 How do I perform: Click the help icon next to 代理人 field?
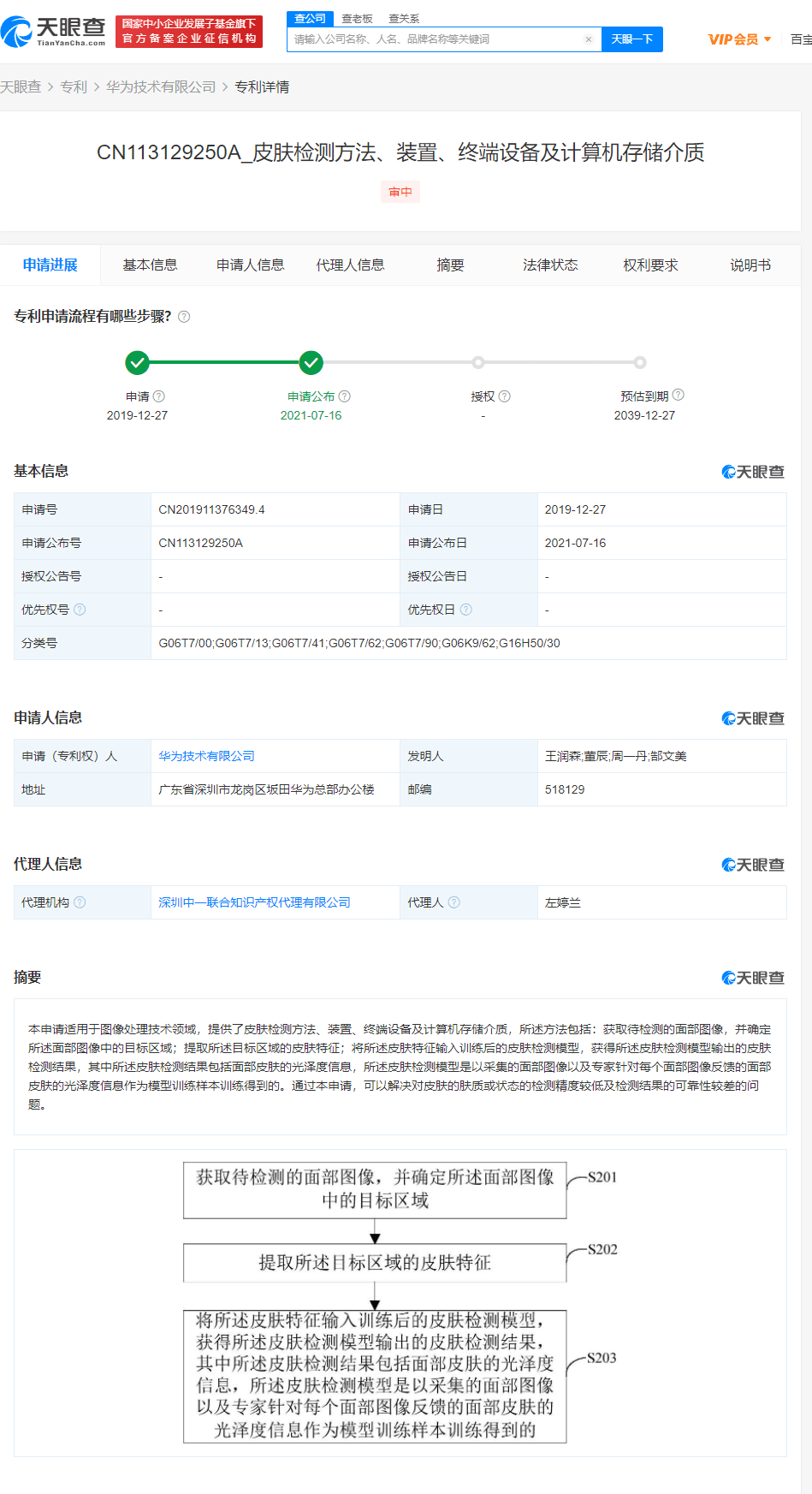tap(454, 902)
